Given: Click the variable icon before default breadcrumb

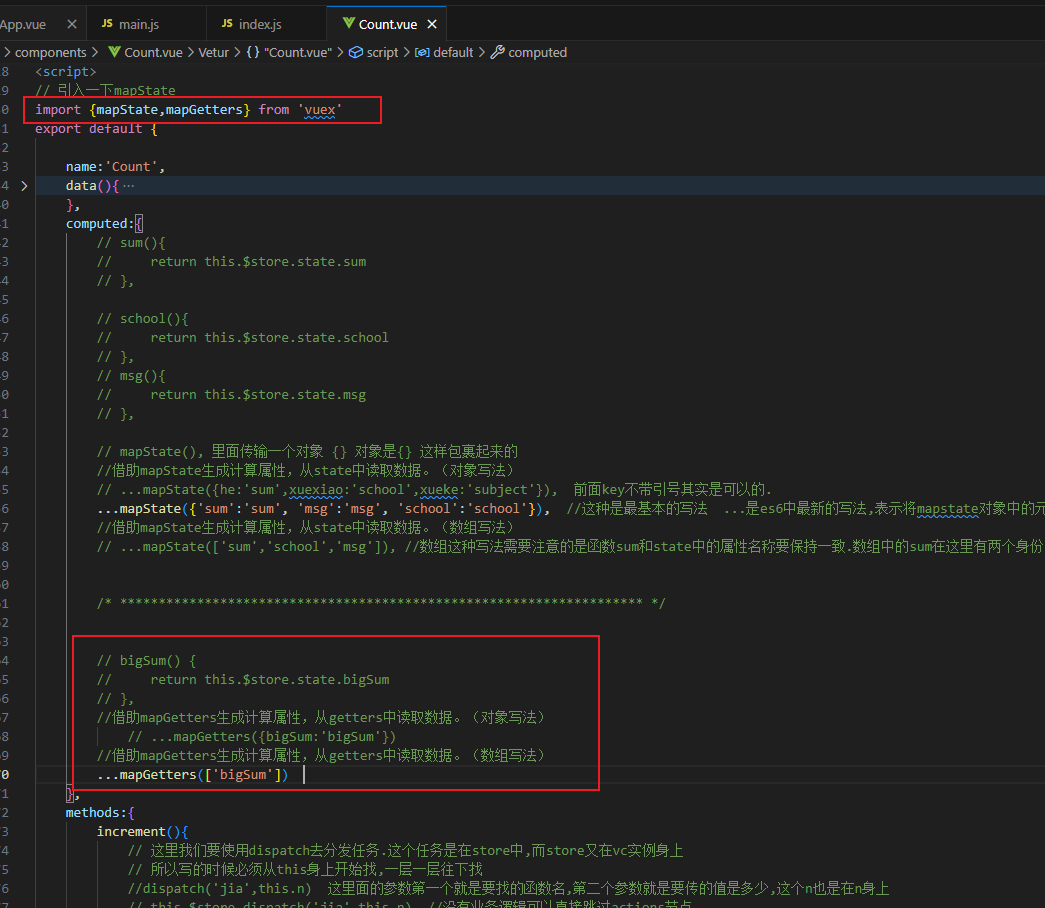Looking at the screenshot, I should click(x=422, y=52).
